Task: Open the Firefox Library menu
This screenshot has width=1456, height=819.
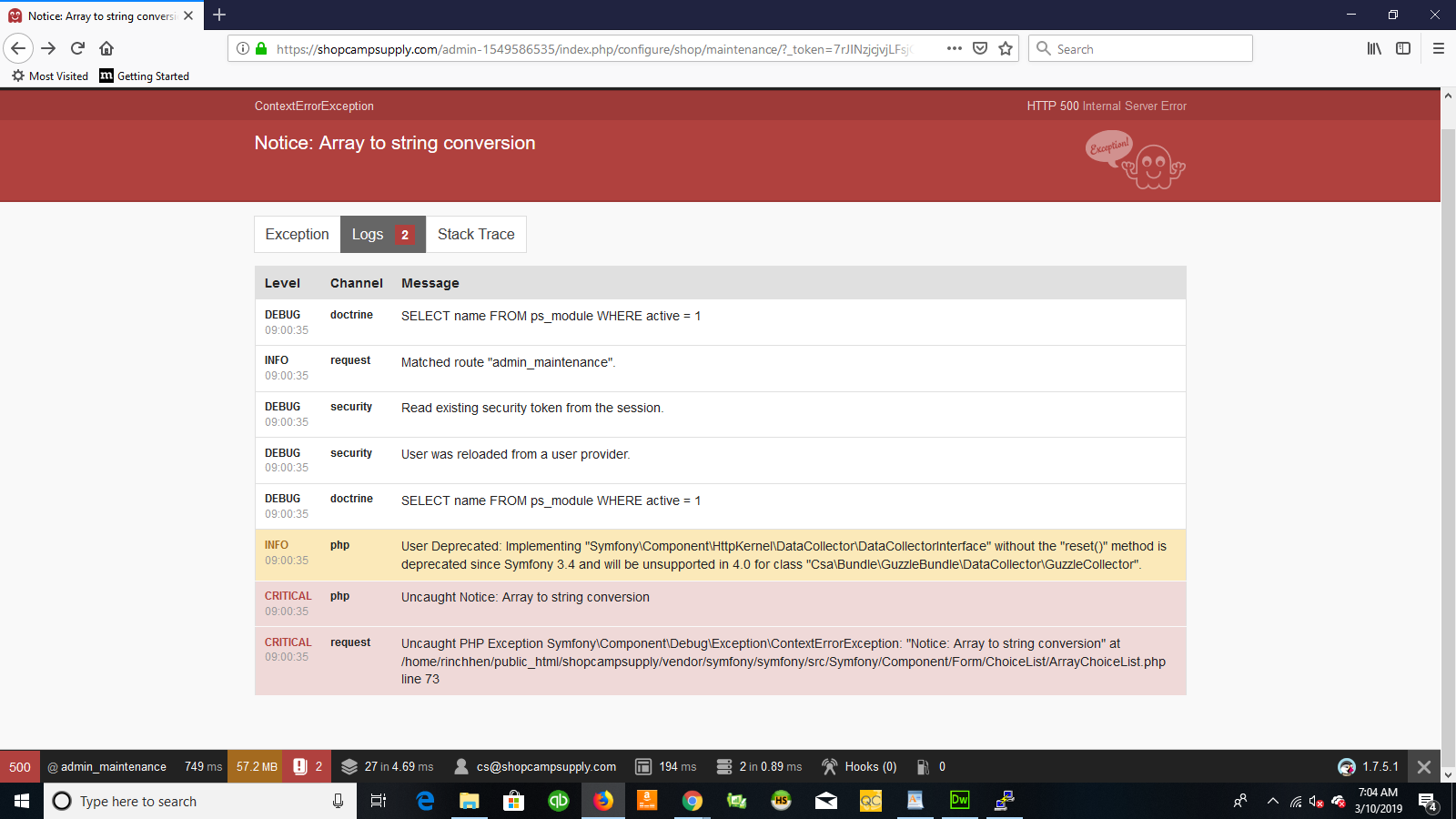Action: (x=1374, y=48)
